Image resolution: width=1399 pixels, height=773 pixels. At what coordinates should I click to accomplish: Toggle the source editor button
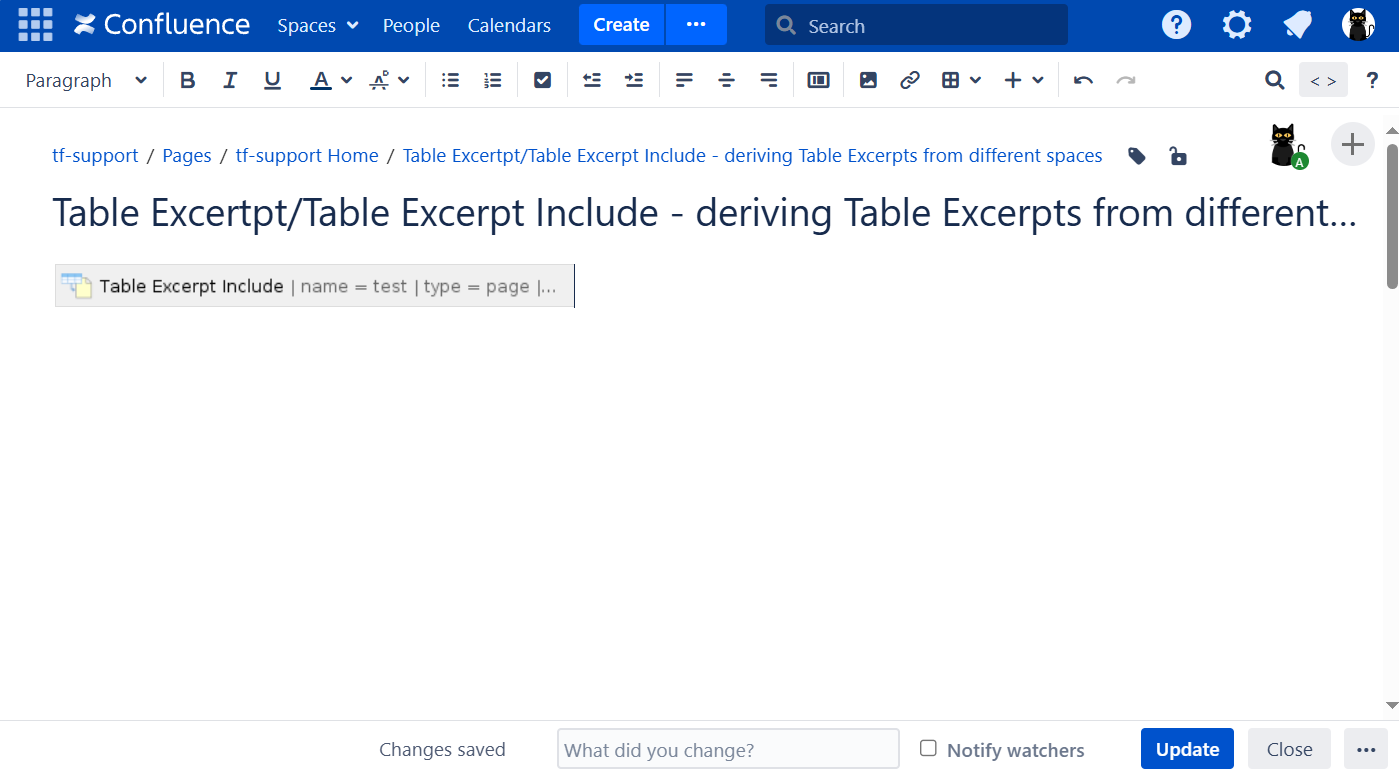coord(1323,81)
